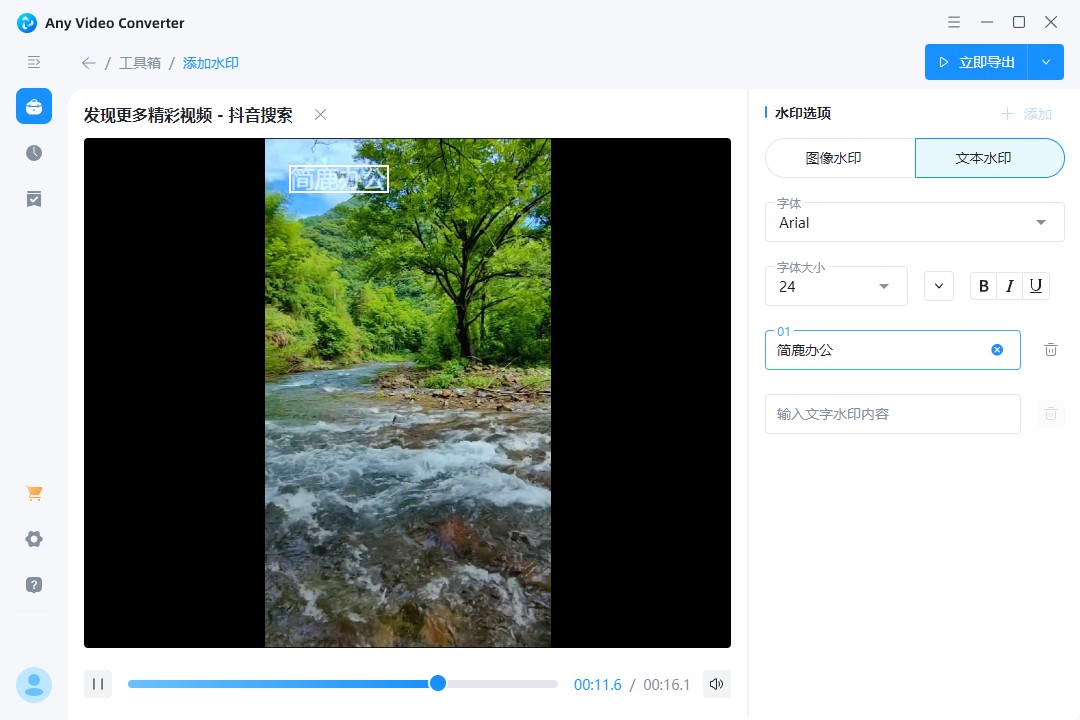
Task: Toggle italic formatting for watermark text
Action: click(x=1009, y=285)
